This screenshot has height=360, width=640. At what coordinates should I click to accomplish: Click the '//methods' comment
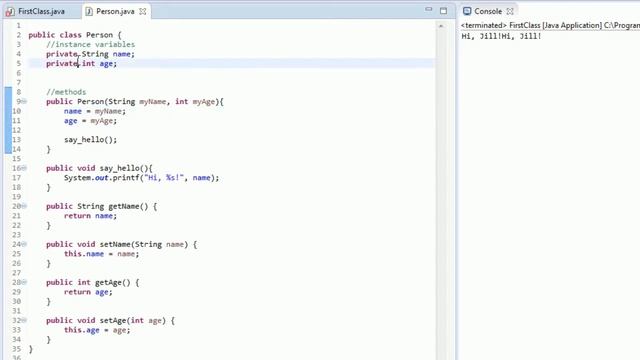click(66, 92)
